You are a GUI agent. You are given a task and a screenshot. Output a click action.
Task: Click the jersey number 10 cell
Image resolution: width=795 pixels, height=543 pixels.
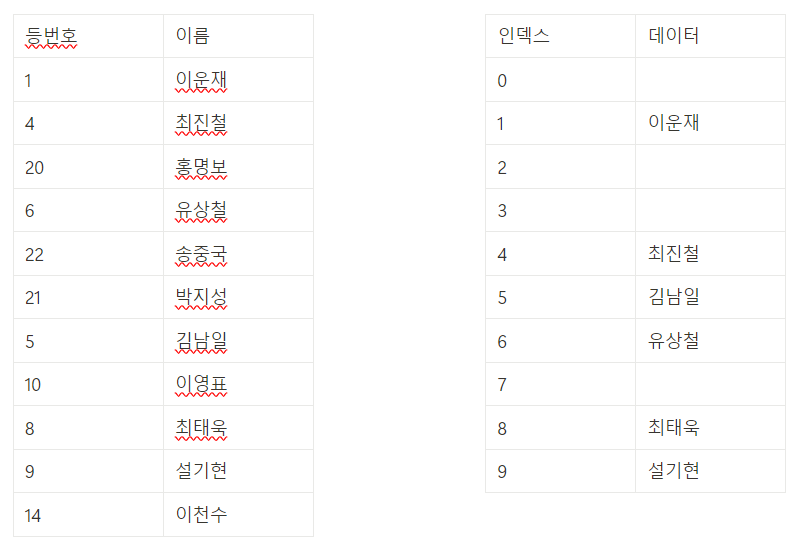pyautogui.click(x=35, y=384)
